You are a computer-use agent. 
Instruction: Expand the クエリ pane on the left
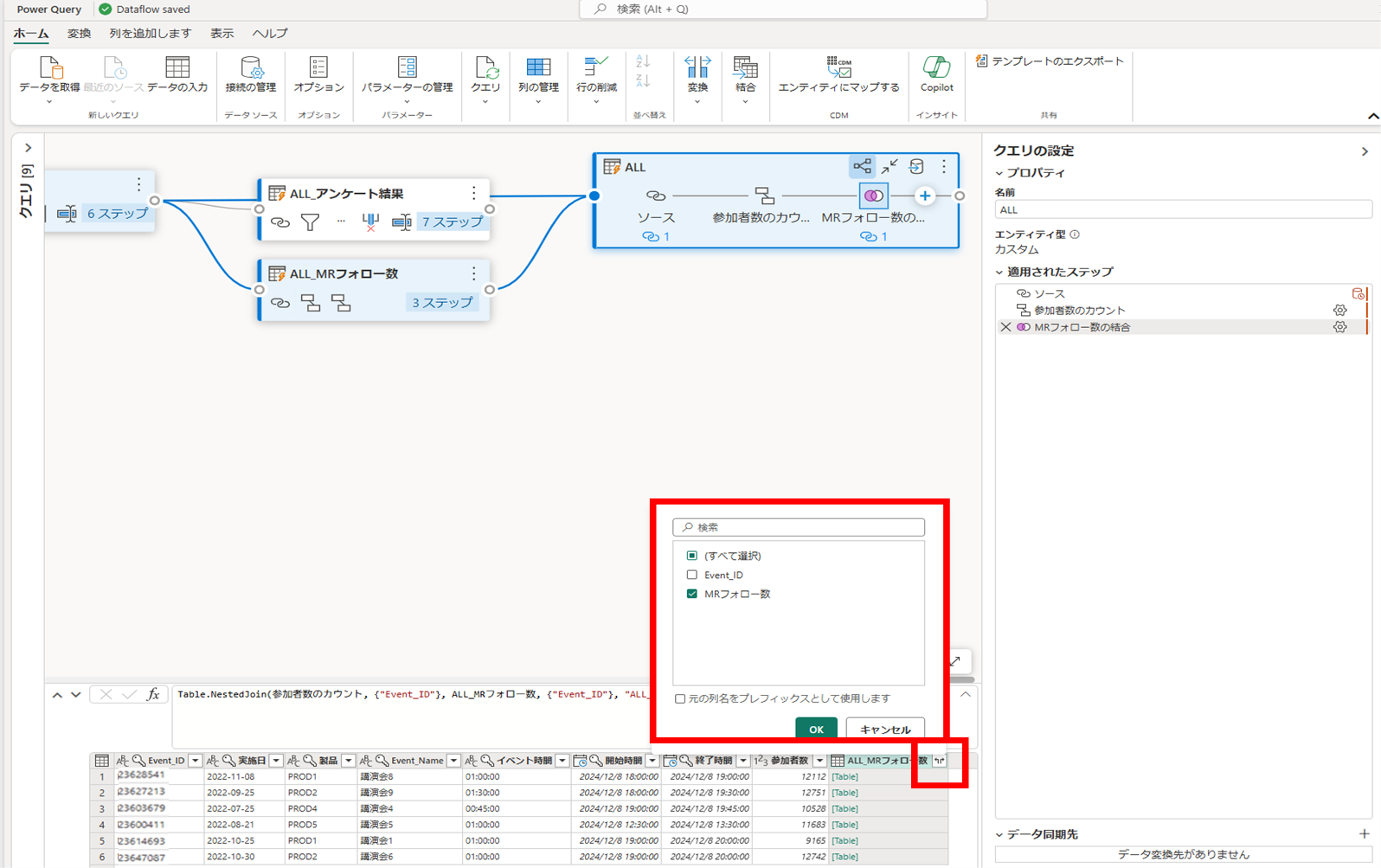click(x=28, y=148)
